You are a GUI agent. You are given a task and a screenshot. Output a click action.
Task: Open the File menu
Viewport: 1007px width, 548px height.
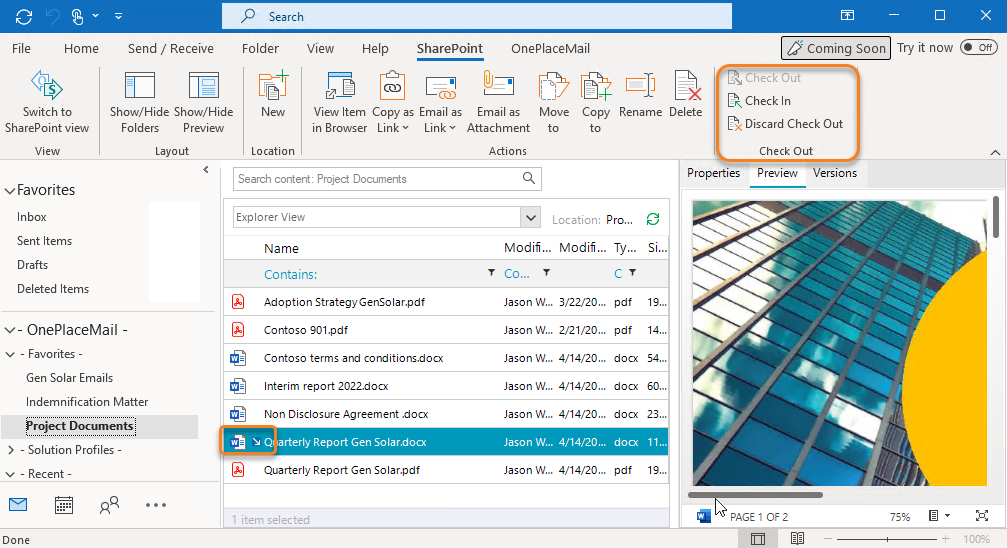point(21,48)
